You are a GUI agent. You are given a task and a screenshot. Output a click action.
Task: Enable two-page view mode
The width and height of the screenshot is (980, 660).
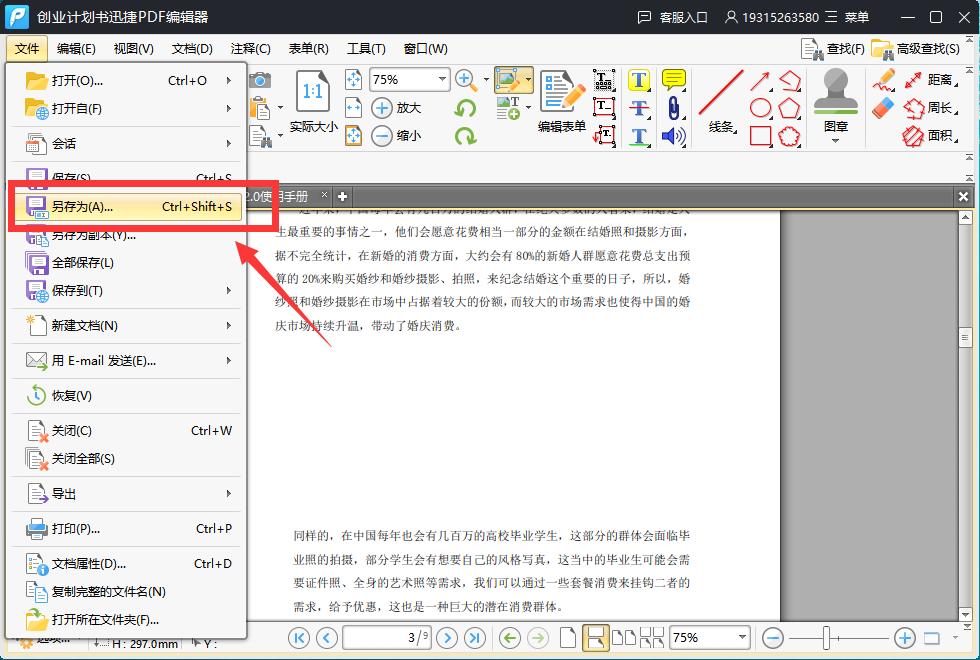point(625,638)
